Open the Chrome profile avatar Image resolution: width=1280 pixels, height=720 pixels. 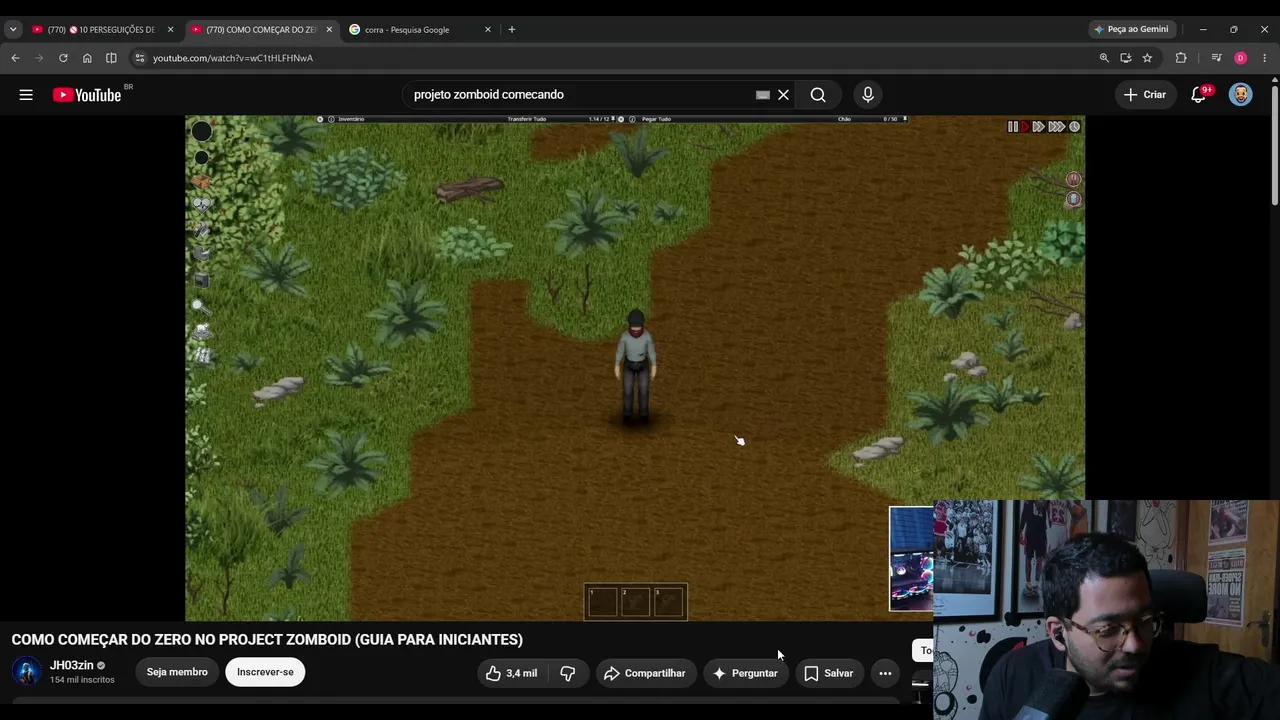pyautogui.click(x=1241, y=58)
